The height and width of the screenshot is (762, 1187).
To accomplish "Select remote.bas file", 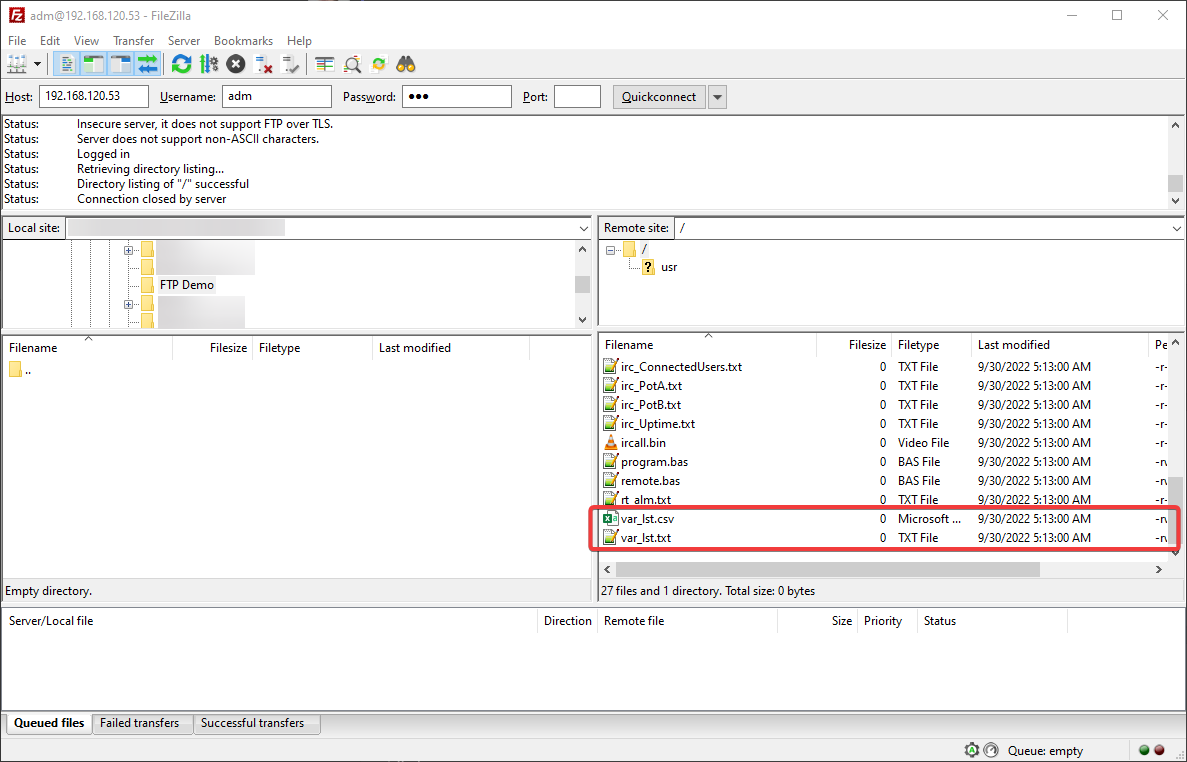I will point(650,481).
